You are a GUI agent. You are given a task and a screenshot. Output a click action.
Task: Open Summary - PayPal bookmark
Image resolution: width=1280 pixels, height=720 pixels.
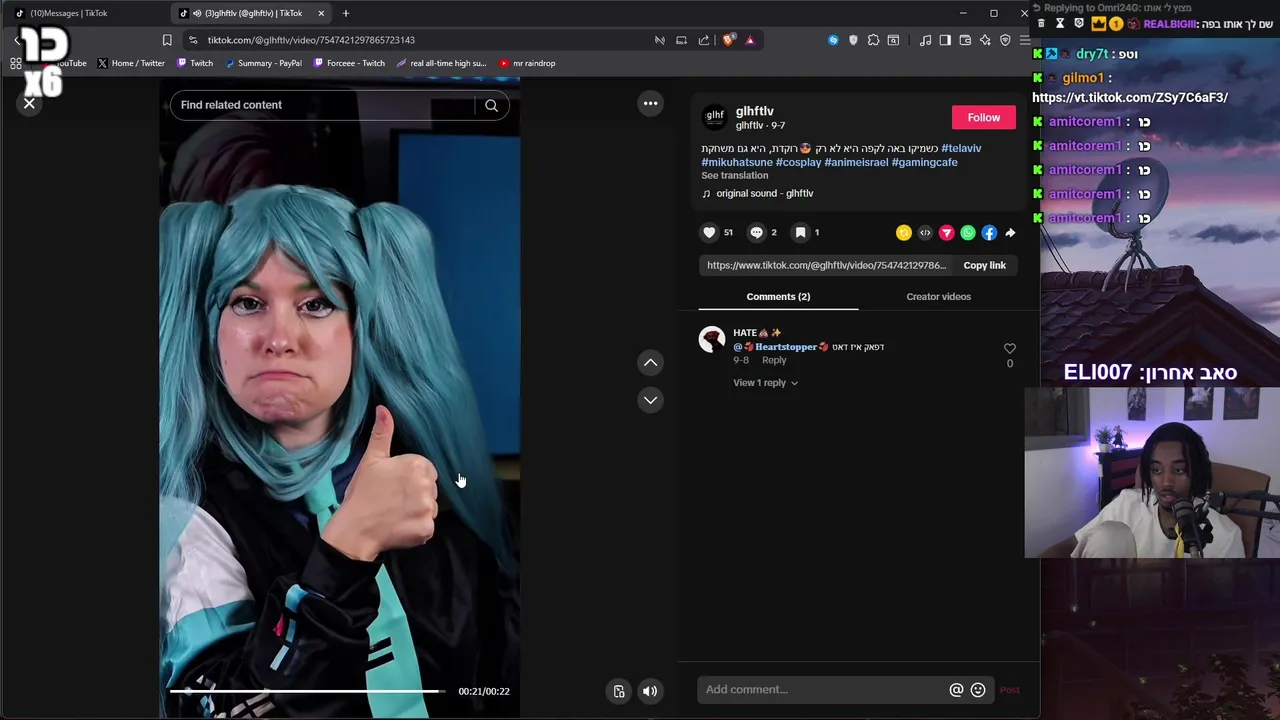pyautogui.click(x=263, y=63)
